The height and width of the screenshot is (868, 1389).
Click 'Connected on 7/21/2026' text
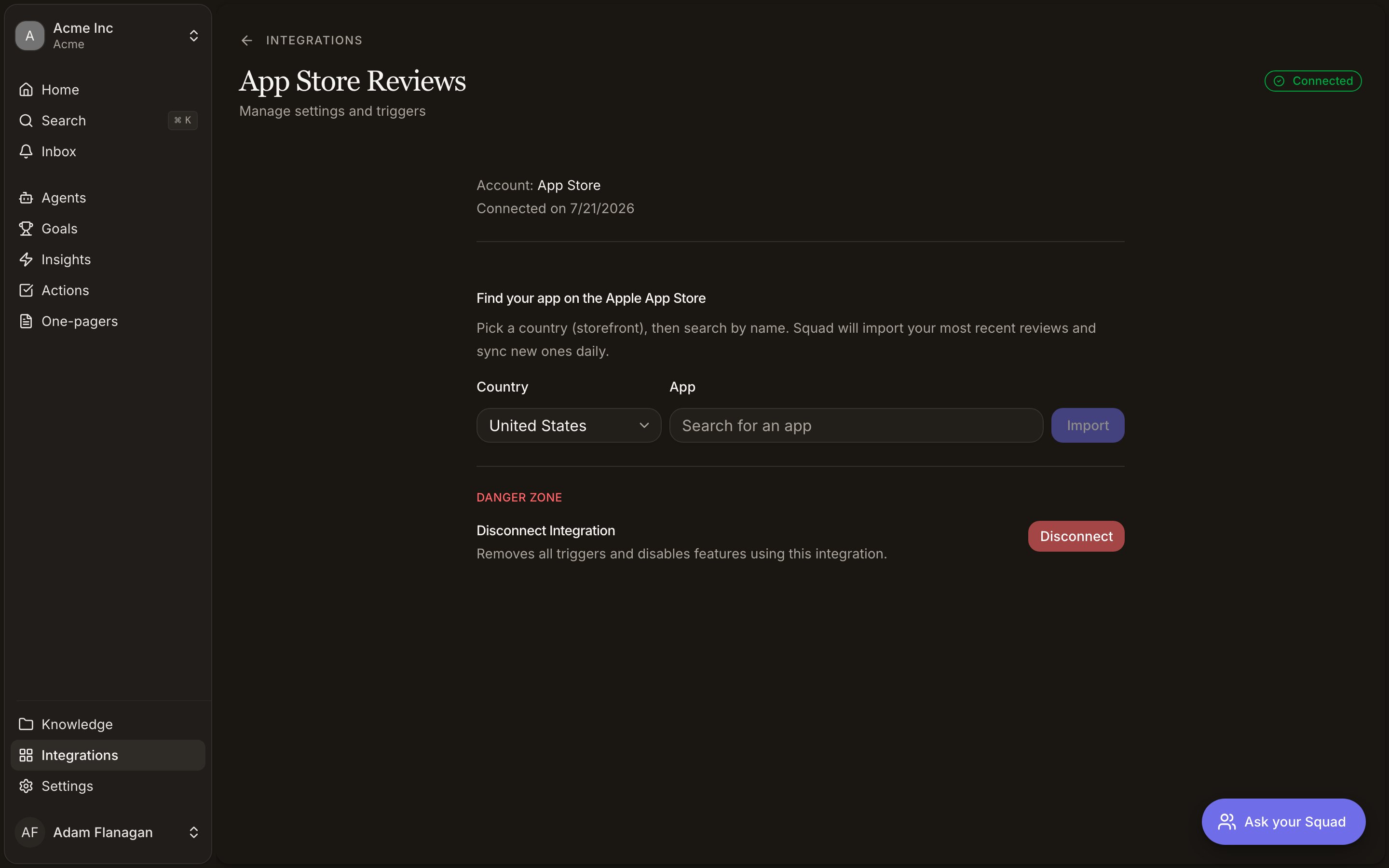(555, 208)
